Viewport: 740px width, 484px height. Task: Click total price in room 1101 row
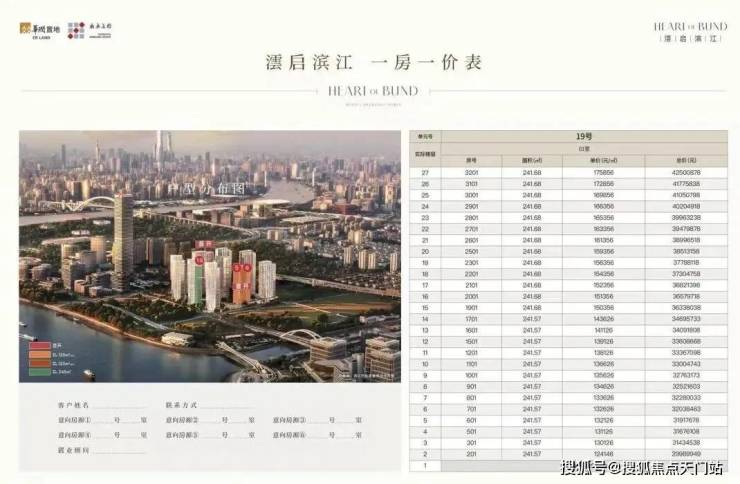click(x=686, y=364)
